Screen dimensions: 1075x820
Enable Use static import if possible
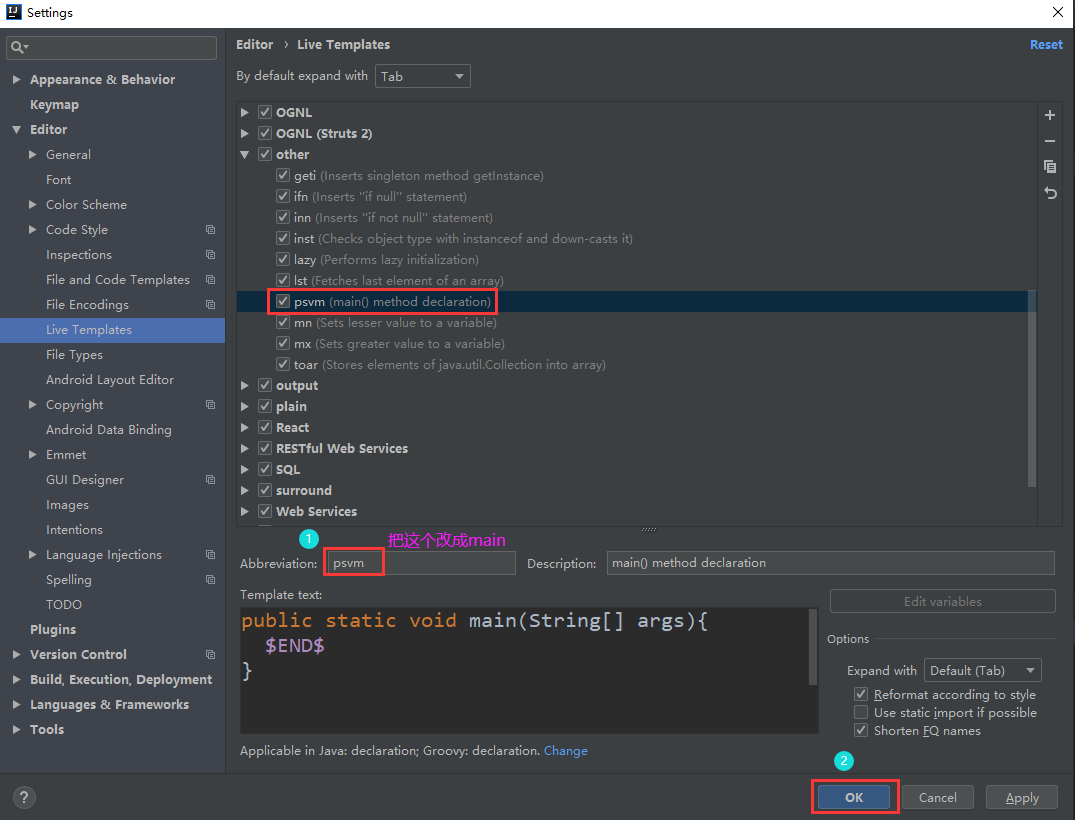coord(861,712)
